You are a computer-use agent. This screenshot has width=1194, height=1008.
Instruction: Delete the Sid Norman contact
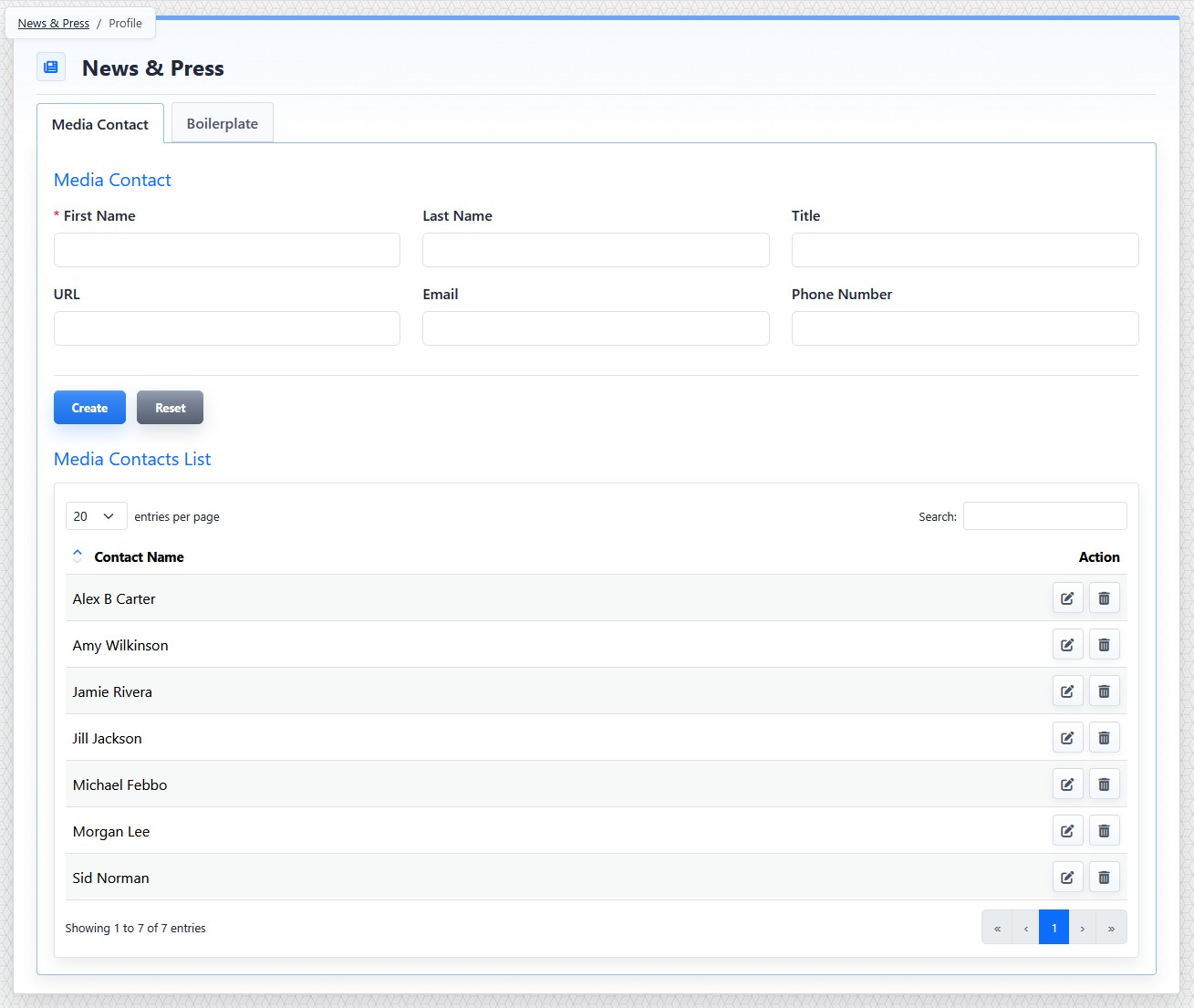click(x=1104, y=878)
